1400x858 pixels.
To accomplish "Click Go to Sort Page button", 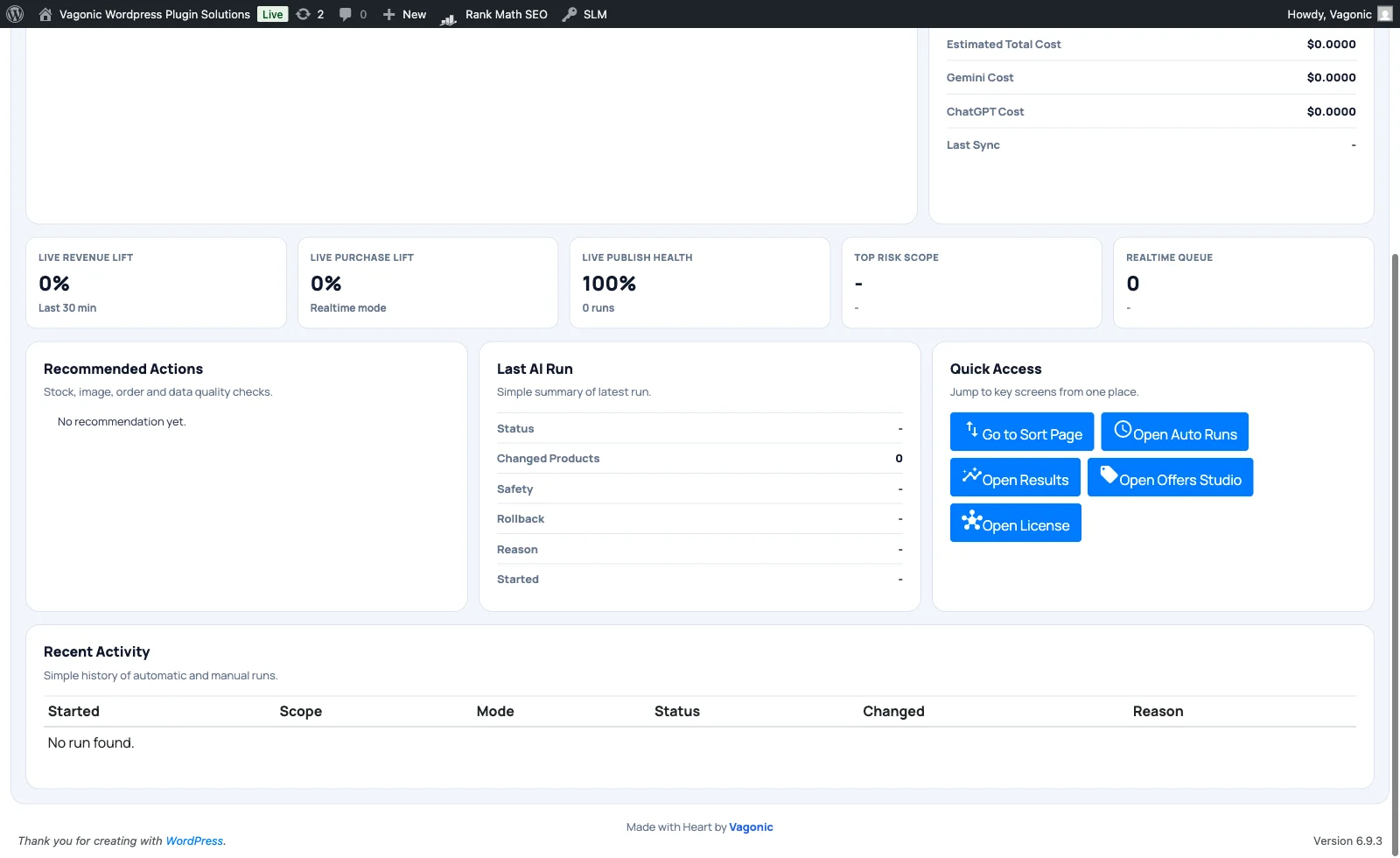I will [1022, 432].
